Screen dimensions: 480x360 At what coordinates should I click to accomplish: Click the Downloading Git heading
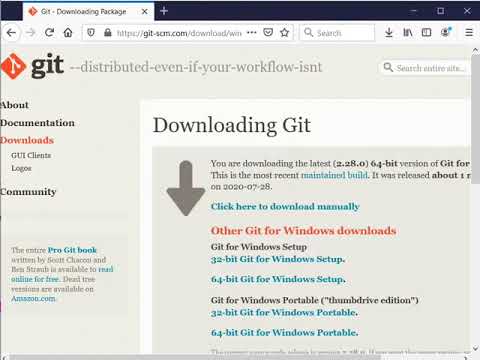[232, 125]
